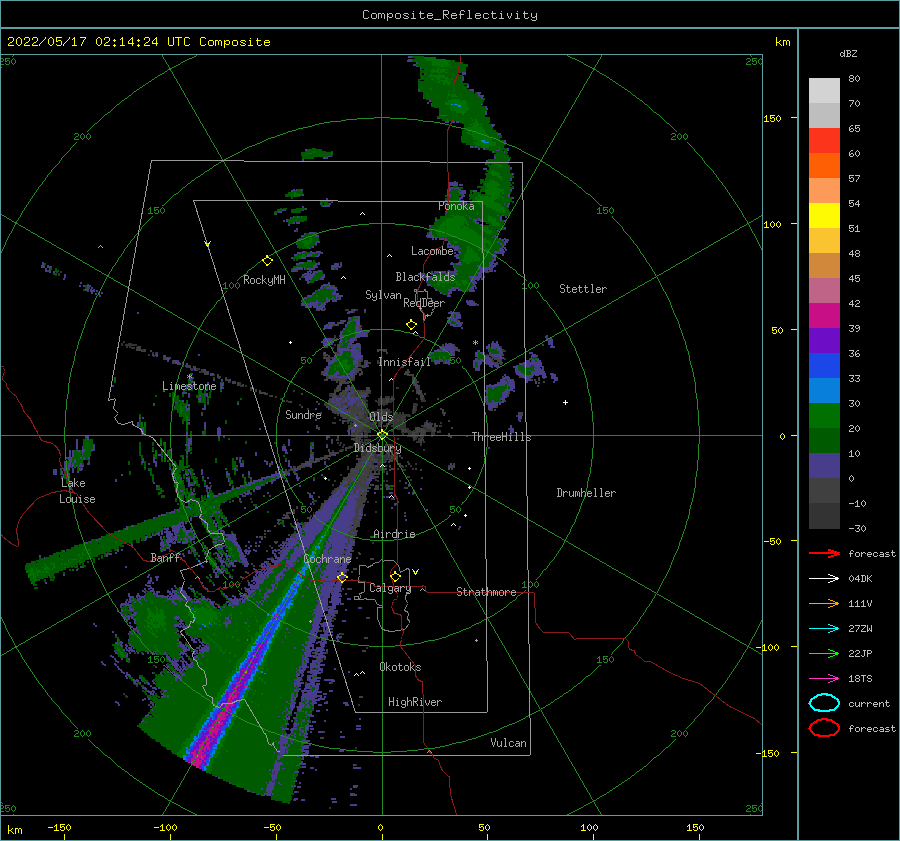The width and height of the screenshot is (900, 841).
Task: Click the HighRiver city label
Action: 415,702
